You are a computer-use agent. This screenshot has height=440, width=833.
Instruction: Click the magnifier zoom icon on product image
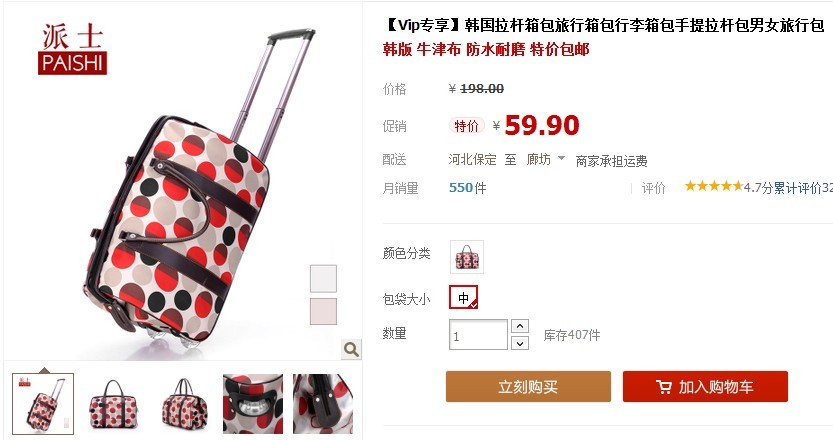click(x=351, y=349)
